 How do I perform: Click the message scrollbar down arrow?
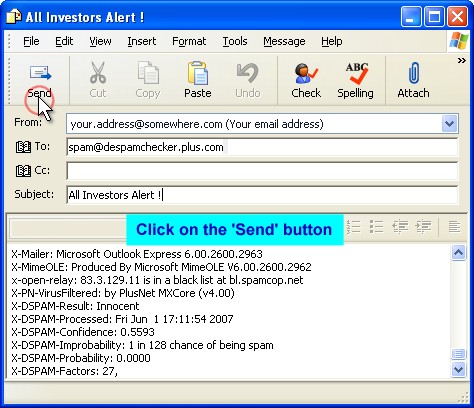pos(458,369)
